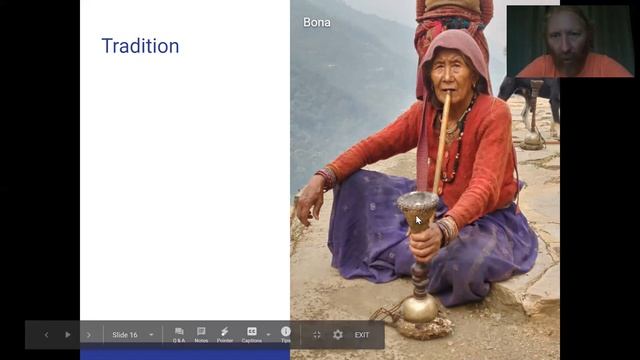Click the presenter webcam thumbnail
640x360 pixels.
pos(570,41)
